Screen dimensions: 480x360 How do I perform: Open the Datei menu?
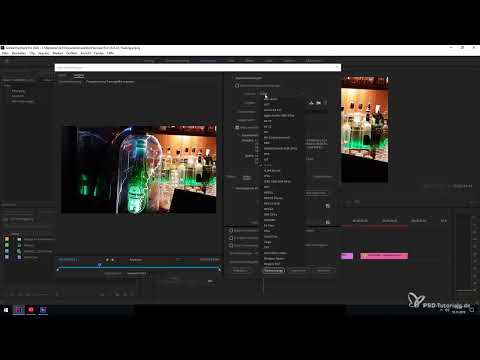point(5,53)
